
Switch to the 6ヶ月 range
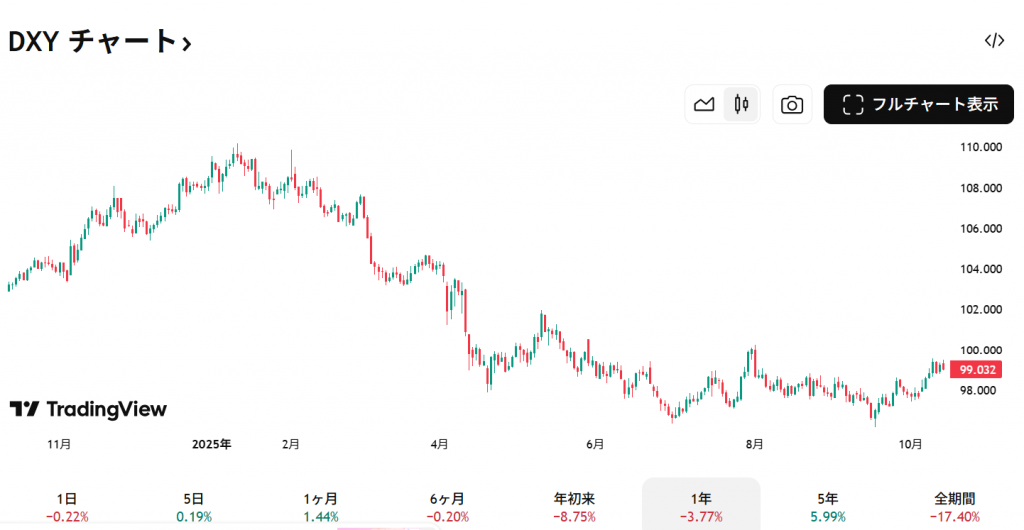[446, 506]
